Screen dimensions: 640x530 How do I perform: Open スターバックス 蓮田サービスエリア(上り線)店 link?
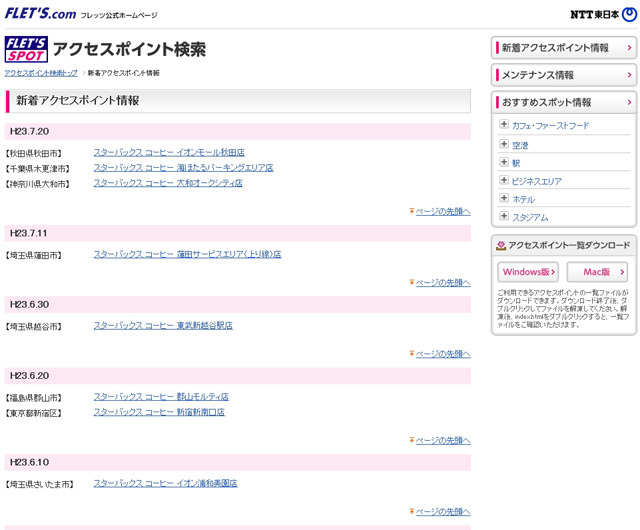point(187,254)
